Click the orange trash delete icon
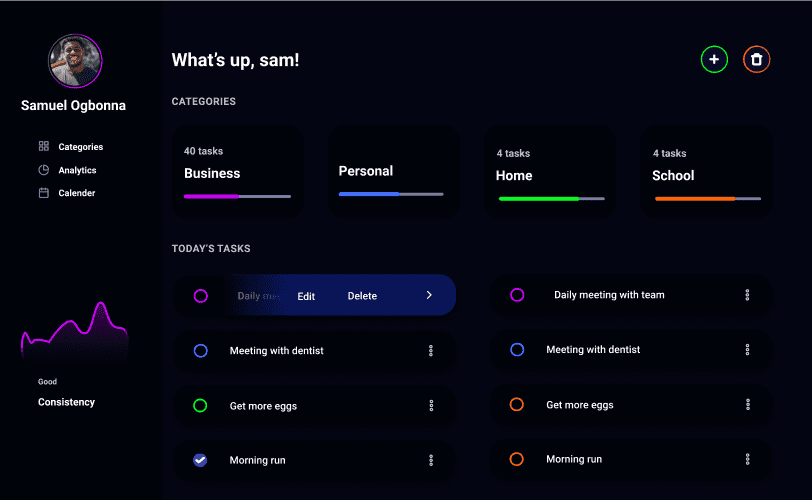Image resolution: width=812 pixels, height=500 pixels. [757, 60]
